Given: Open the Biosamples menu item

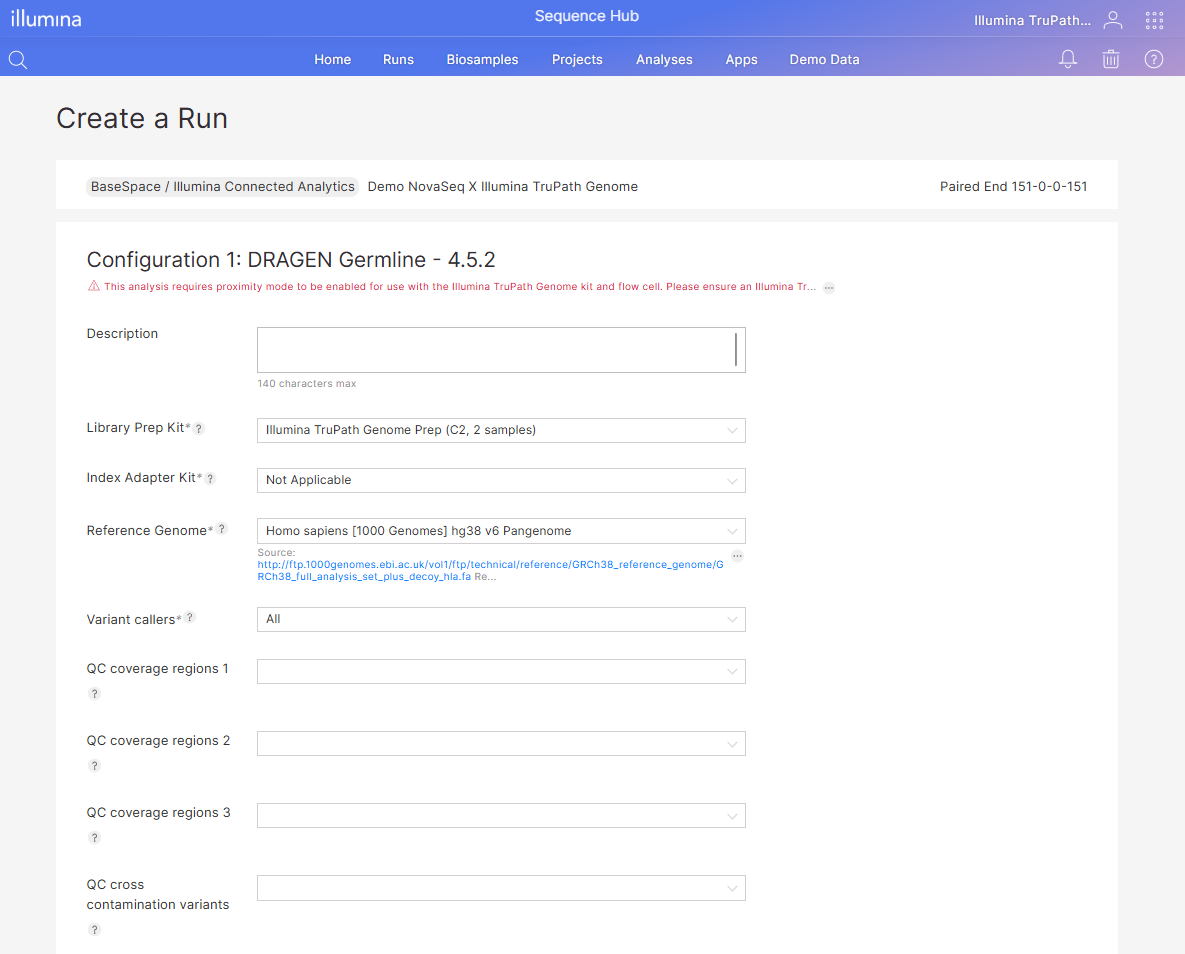Looking at the screenshot, I should (482, 60).
